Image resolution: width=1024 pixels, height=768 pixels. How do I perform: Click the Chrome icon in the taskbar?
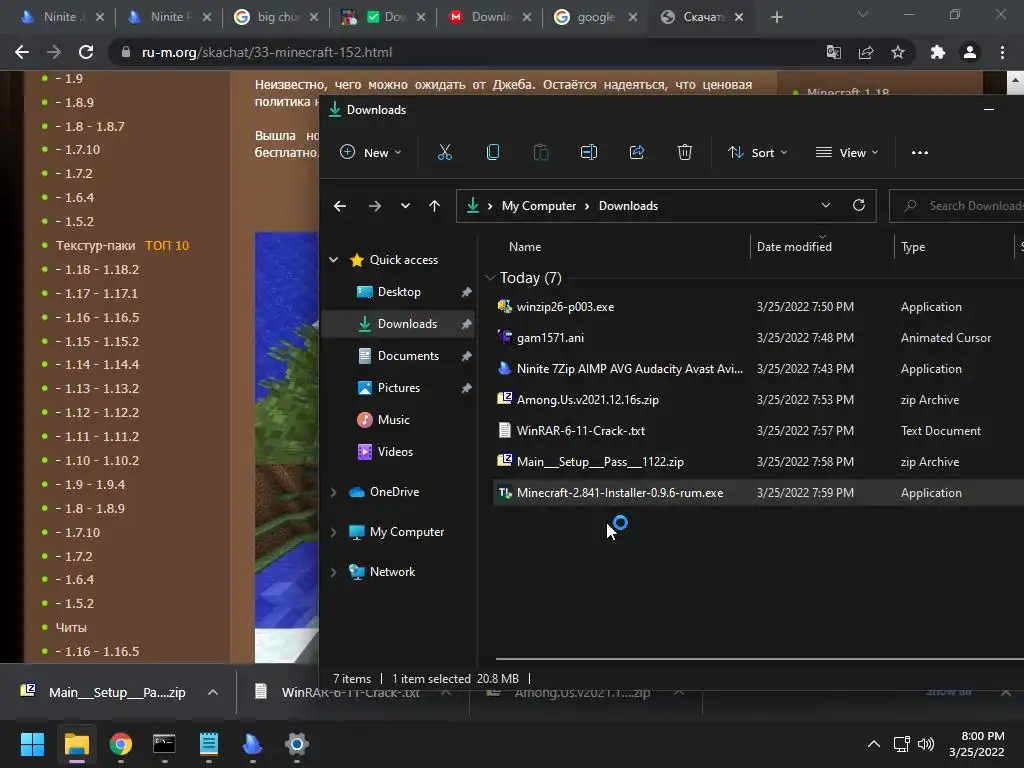click(120, 743)
